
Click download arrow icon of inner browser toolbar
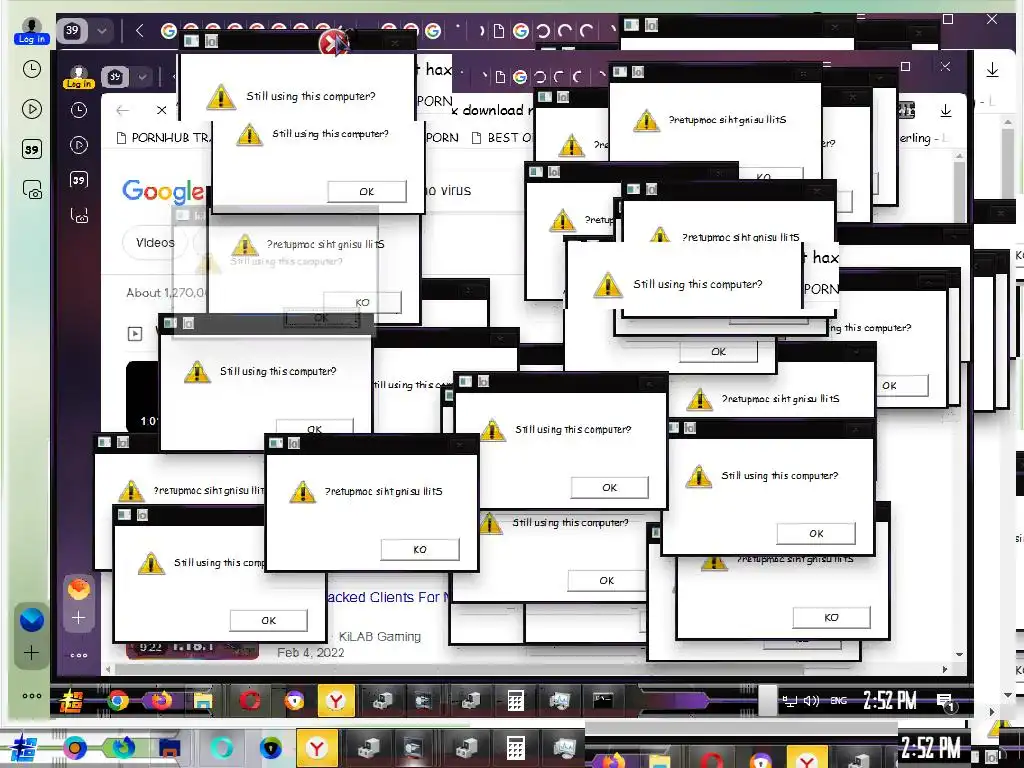tap(945, 111)
